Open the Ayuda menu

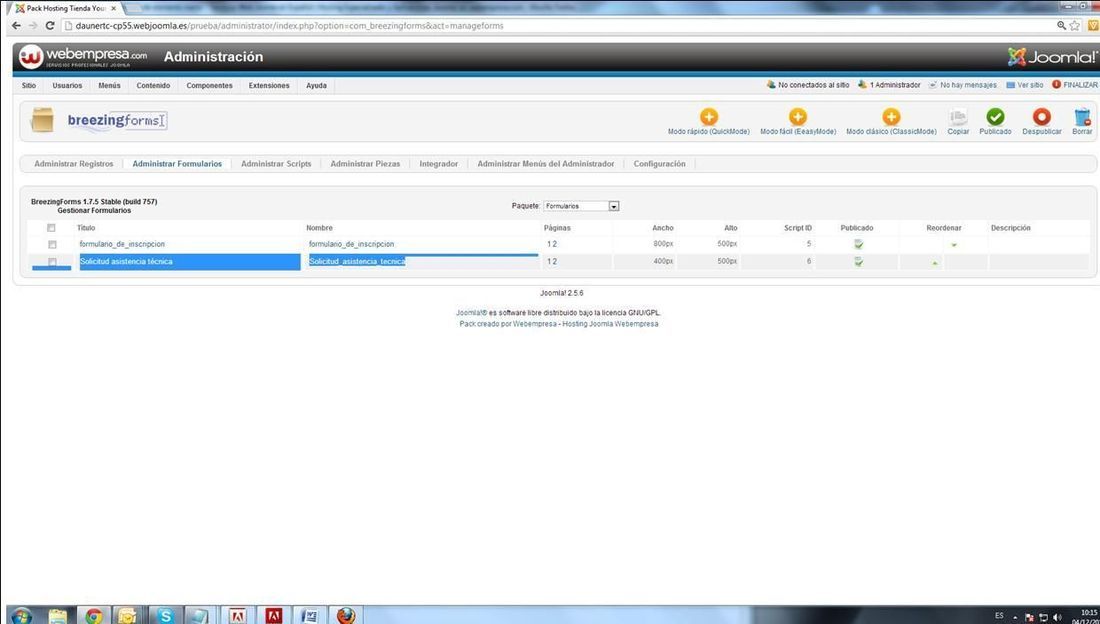(x=316, y=86)
